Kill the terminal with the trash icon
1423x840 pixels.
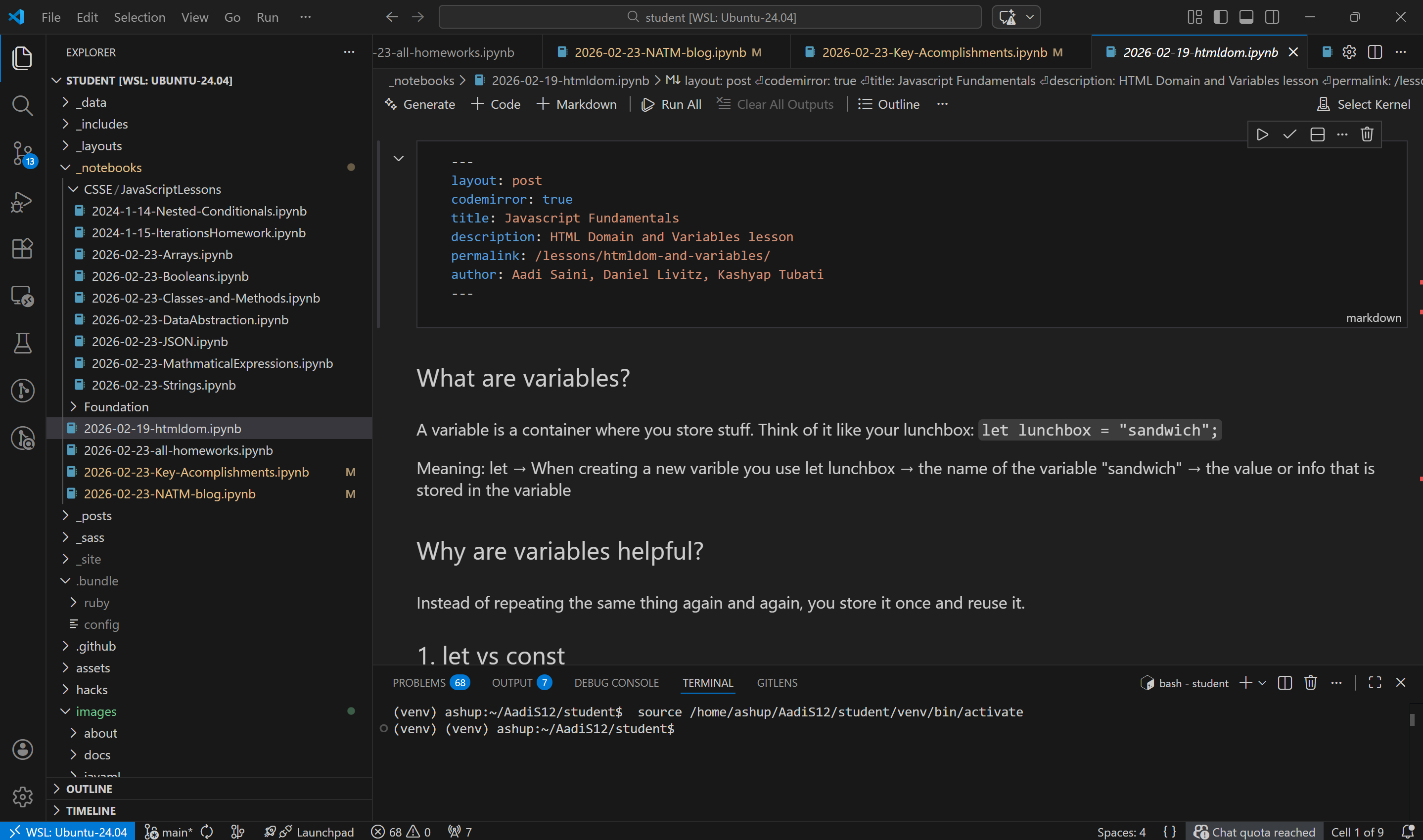[1310, 683]
